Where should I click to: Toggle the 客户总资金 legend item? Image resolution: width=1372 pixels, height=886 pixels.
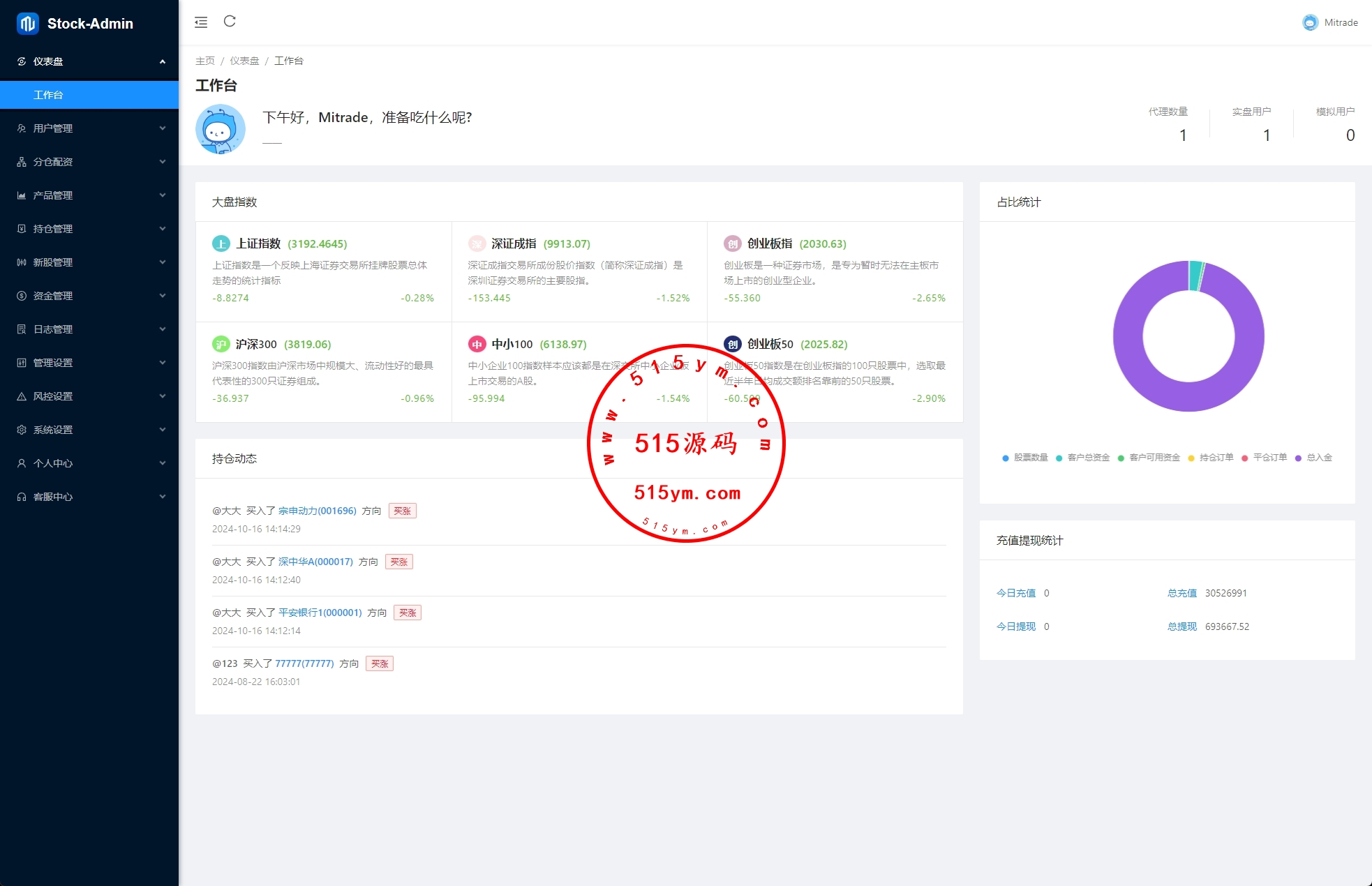[x=1082, y=458]
